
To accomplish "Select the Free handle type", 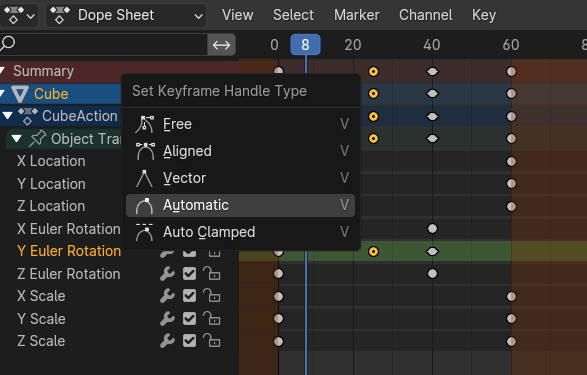I will point(240,124).
